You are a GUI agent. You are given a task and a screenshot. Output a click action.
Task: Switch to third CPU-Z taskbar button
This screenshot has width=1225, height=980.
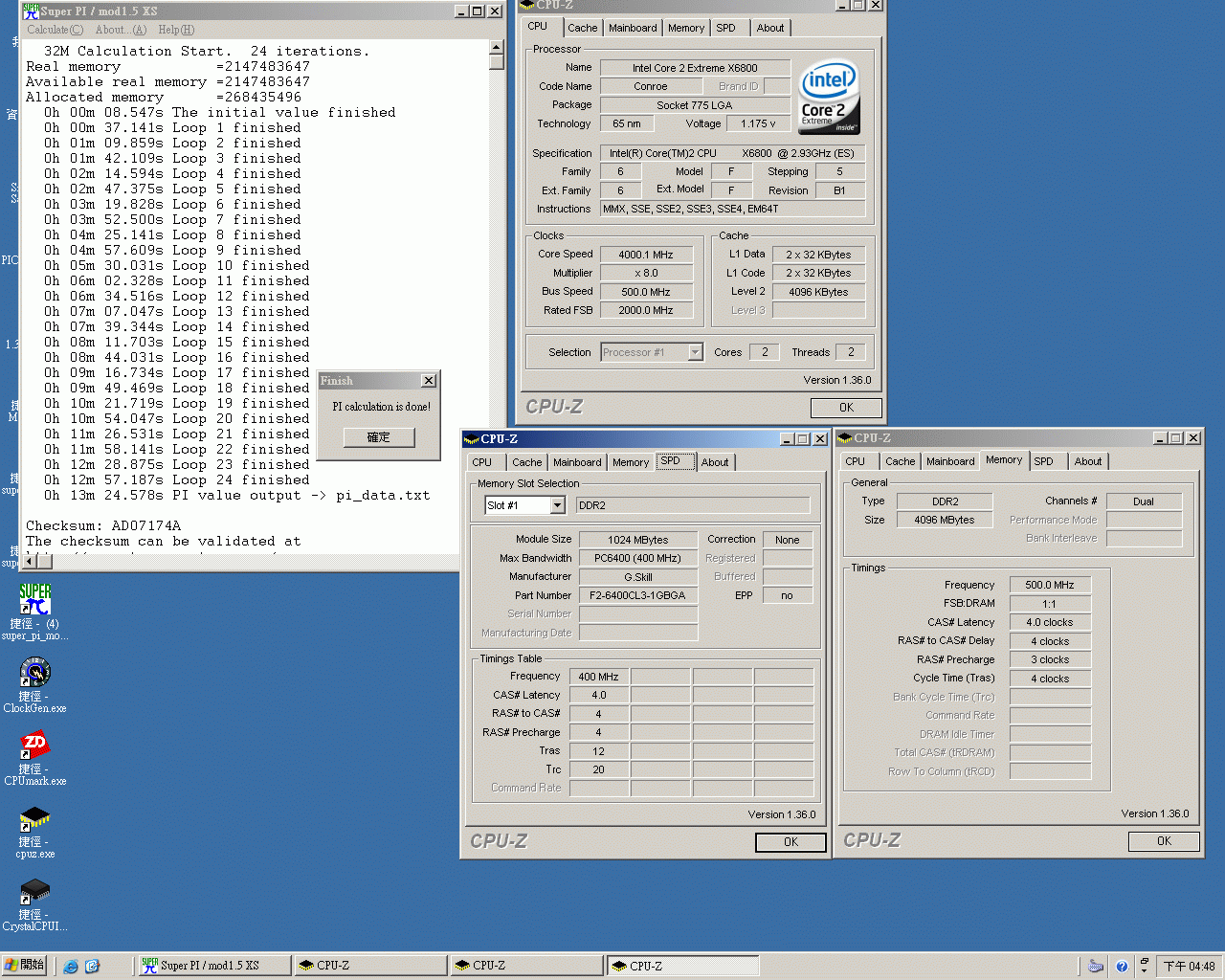tap(682, 966)
